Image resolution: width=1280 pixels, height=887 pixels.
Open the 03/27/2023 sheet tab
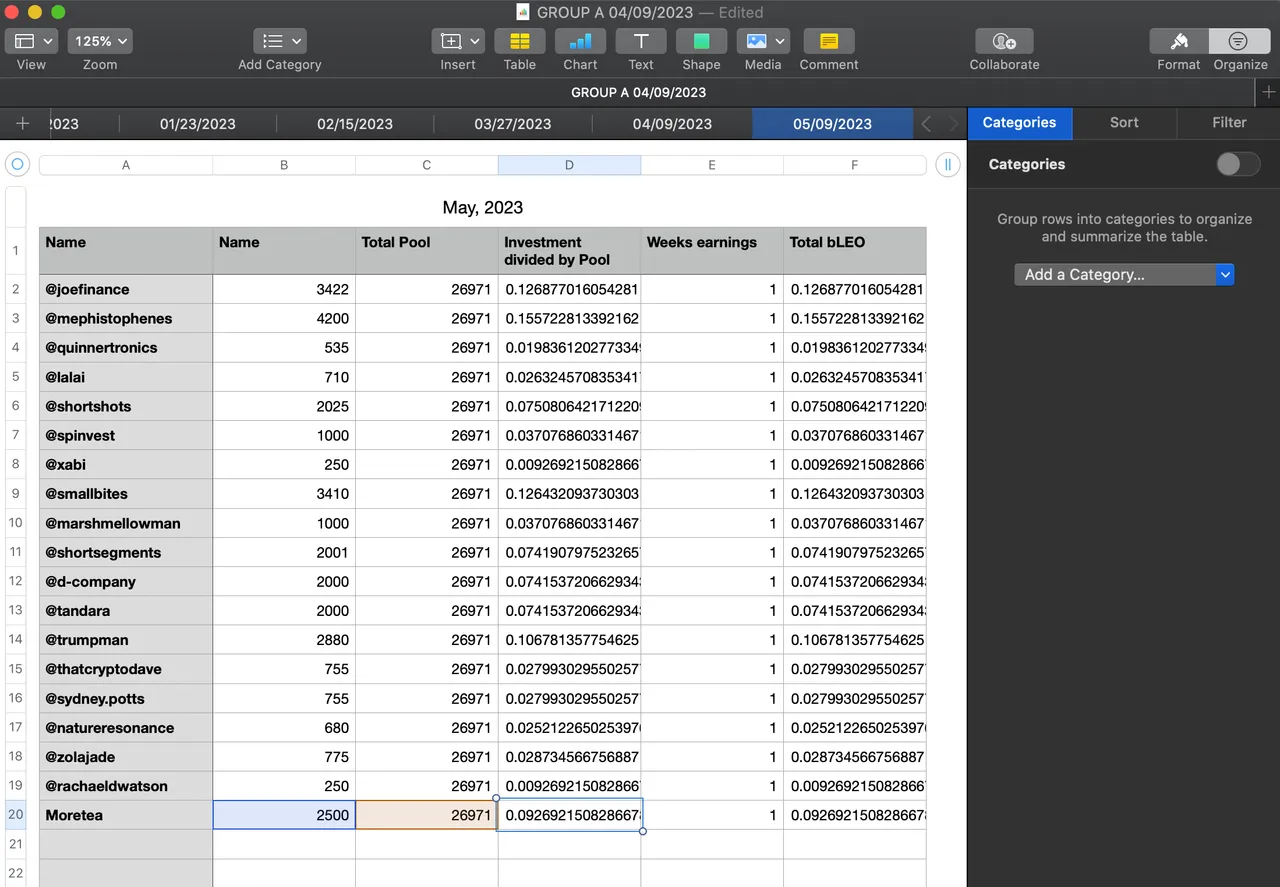point(513,124)
